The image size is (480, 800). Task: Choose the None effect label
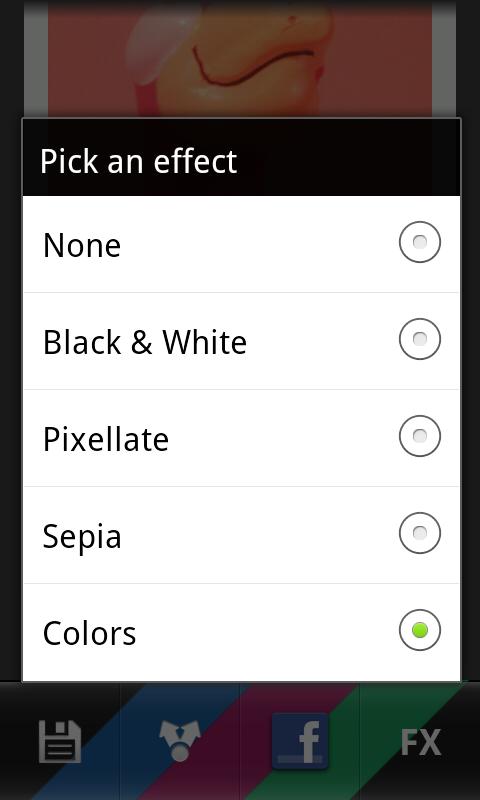(x=82, y=245)
